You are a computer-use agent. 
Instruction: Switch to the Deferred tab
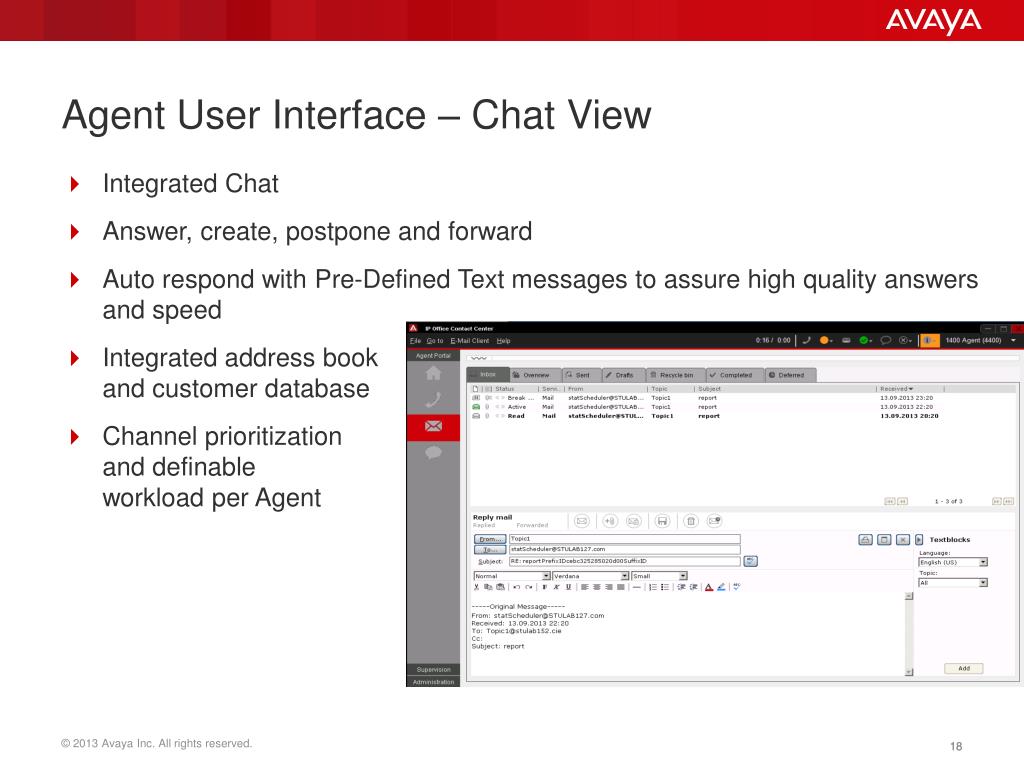[x=790, y=375]
